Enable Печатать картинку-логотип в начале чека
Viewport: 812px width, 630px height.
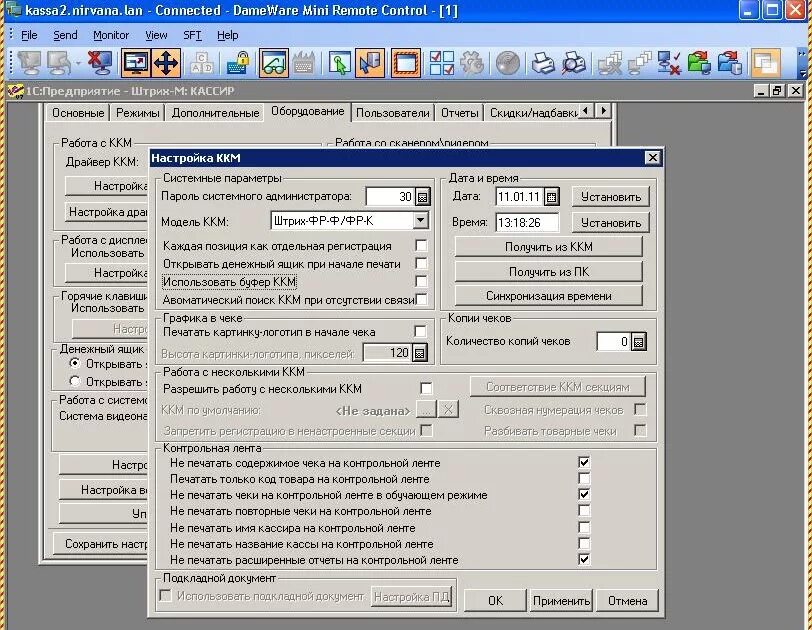coord(420,331)
